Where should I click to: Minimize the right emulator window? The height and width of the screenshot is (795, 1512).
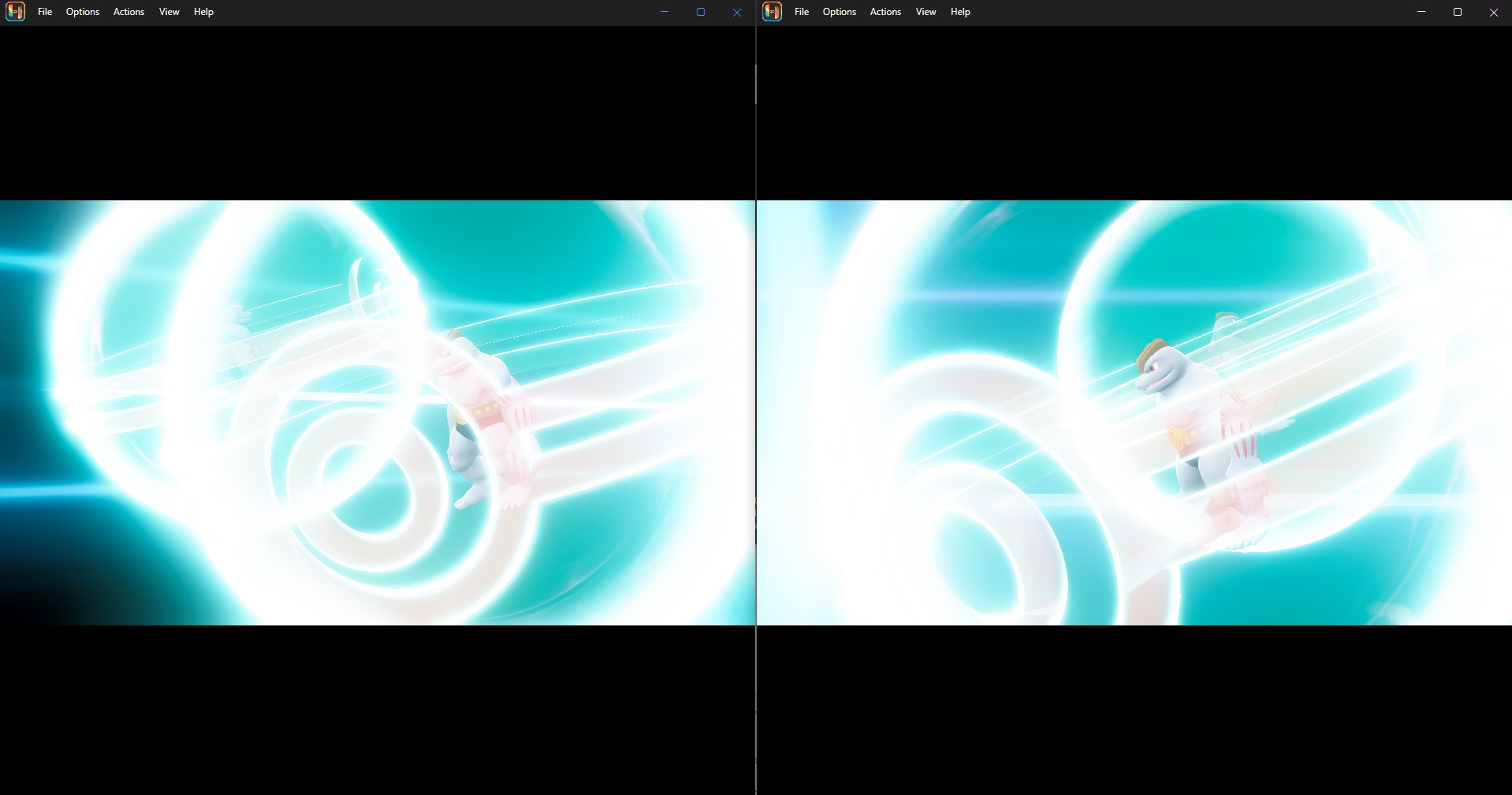tap(1421, 12)
